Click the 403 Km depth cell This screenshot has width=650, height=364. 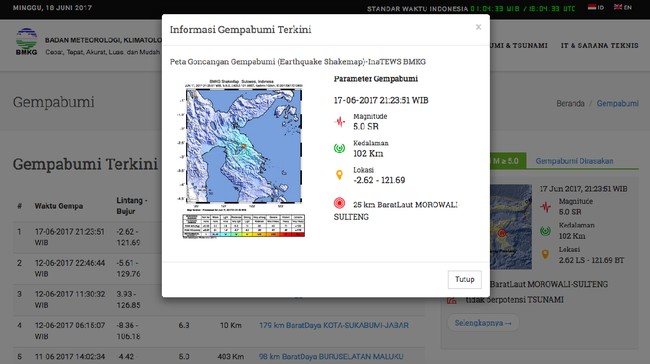pos(230,357)
